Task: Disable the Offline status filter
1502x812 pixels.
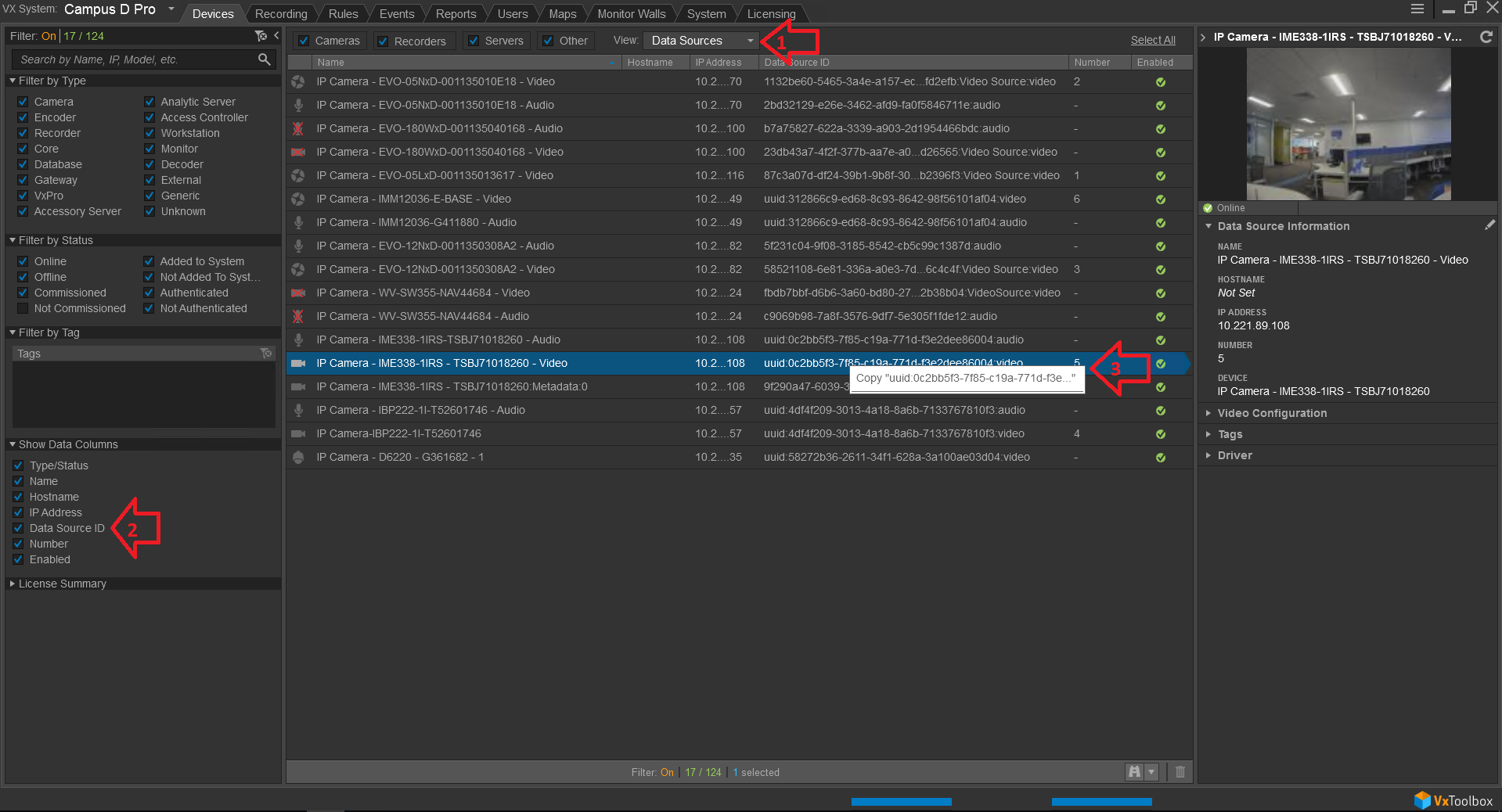Action: (22, 276)
